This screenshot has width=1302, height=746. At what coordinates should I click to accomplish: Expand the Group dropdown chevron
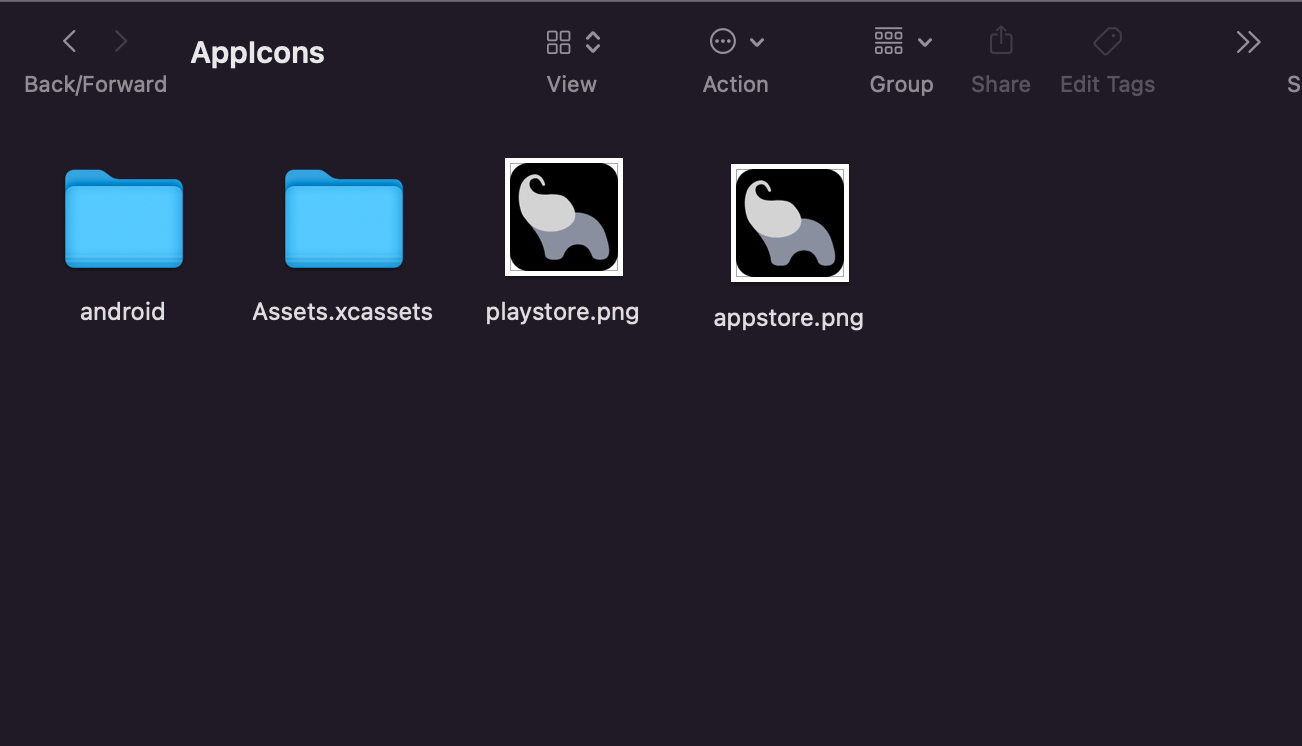[x=925, y=42]
